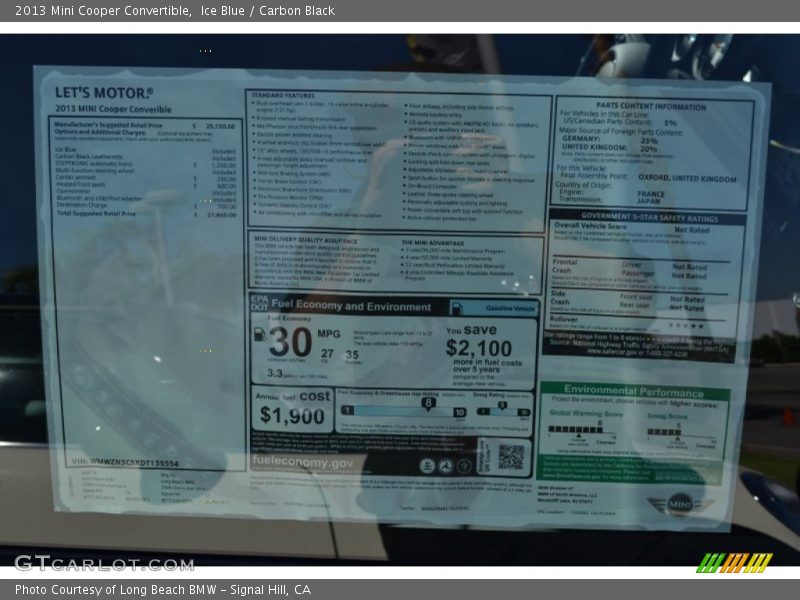Click the "Manufacturer's Suggested Retail Price" line

click(x=145, y=126)
